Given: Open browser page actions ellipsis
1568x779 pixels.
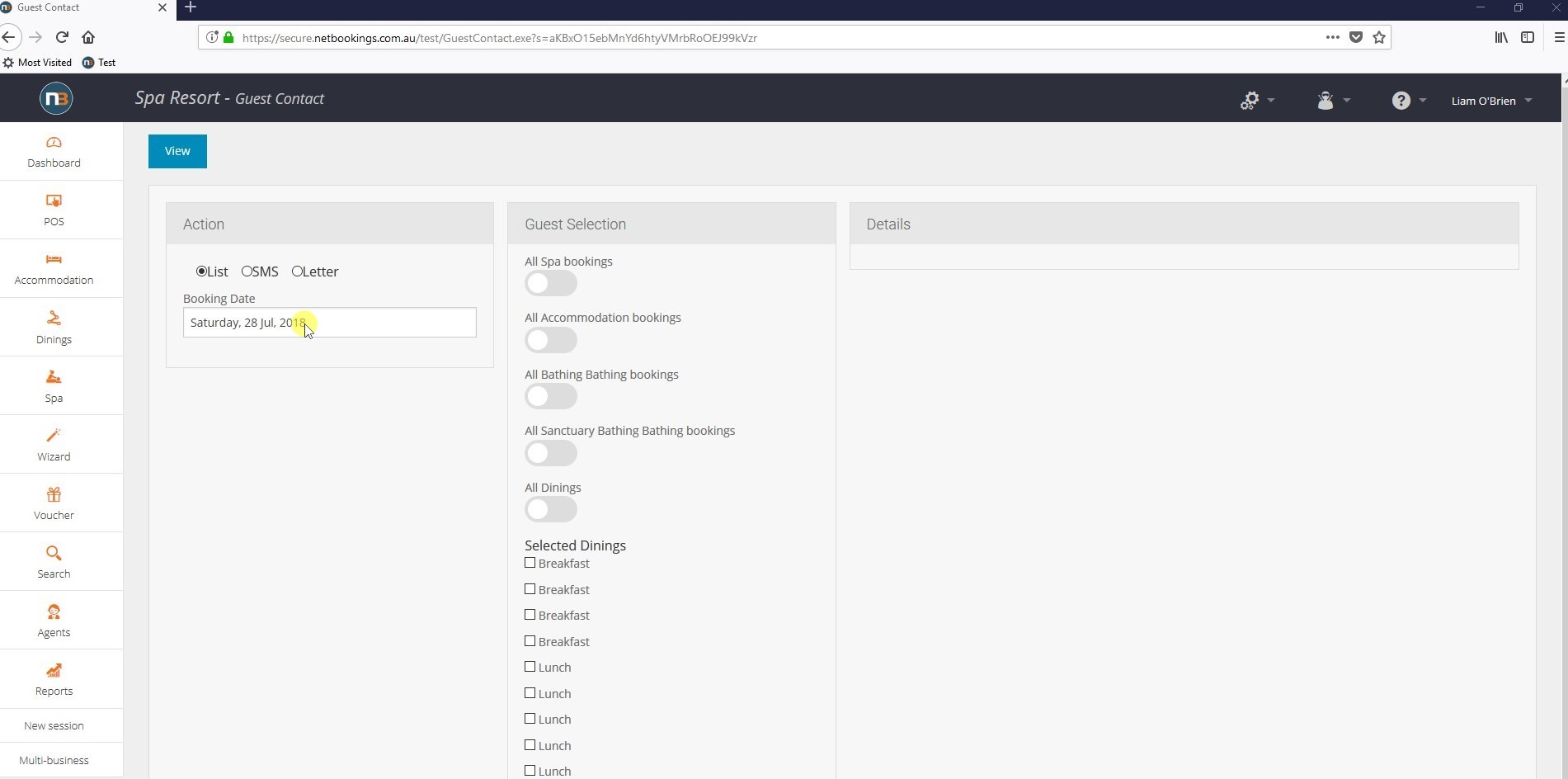Looking at the screenshot, I should pyautogui.click(x=1333, y=37).
